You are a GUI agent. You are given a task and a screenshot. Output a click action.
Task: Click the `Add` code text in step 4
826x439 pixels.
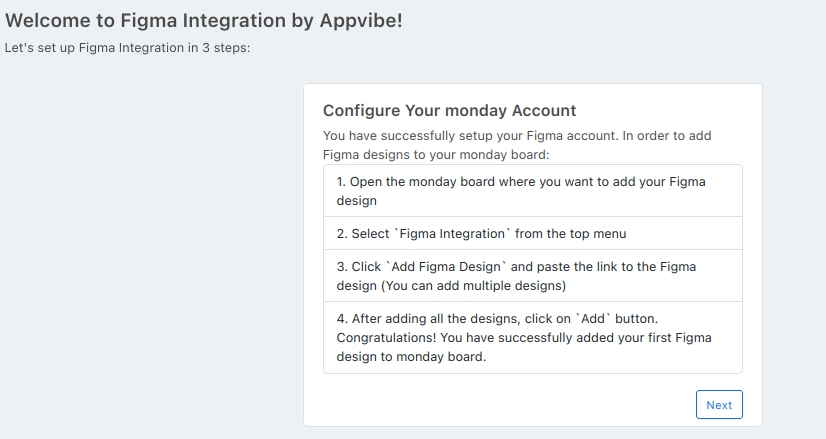tap(593, 319)
